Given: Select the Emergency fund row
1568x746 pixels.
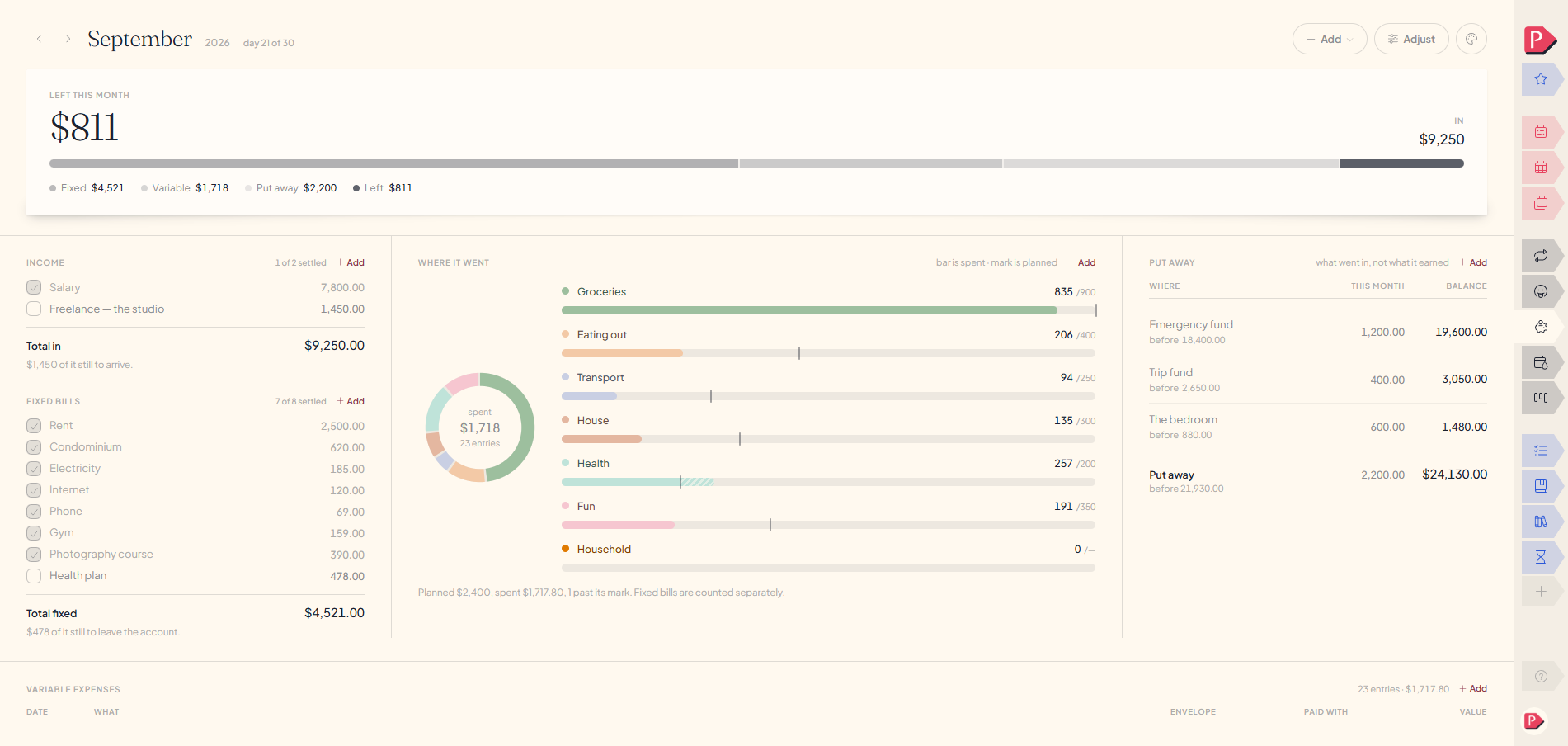Looking at the screenshot, I should click(x=1318, y=332).
